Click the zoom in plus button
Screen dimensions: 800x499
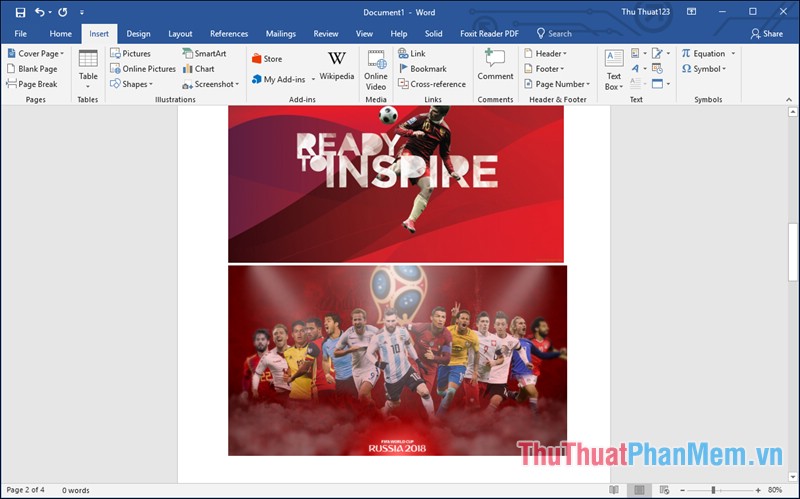pyautogui.click(x=758, y=490)
